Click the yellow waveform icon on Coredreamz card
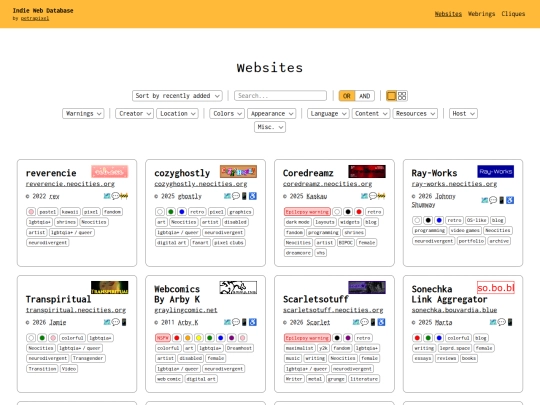This screenshot has height=405, width=540. 381,196
